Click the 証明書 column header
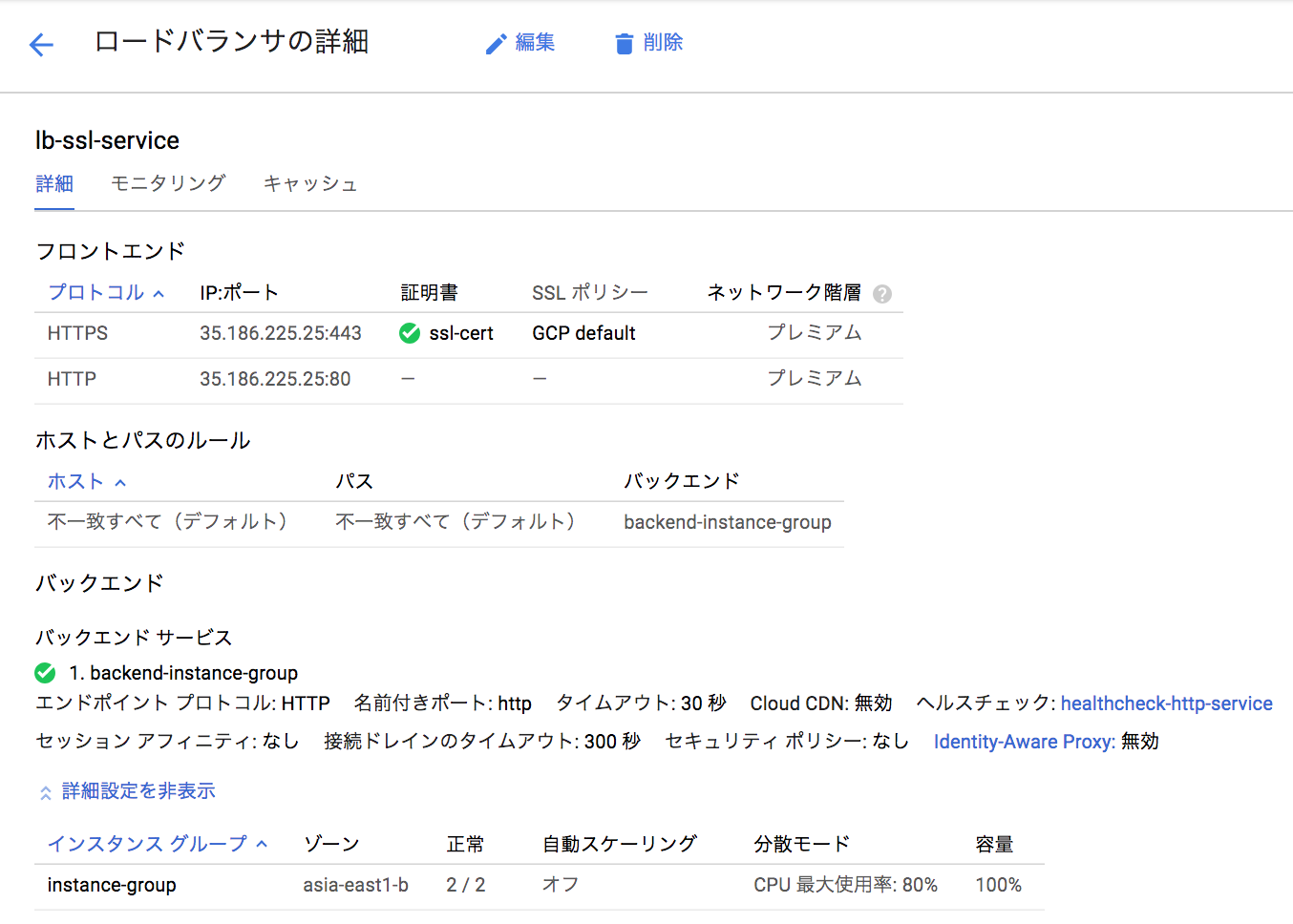The width and height of the screenshot is (1293, 924). [429, 292]
